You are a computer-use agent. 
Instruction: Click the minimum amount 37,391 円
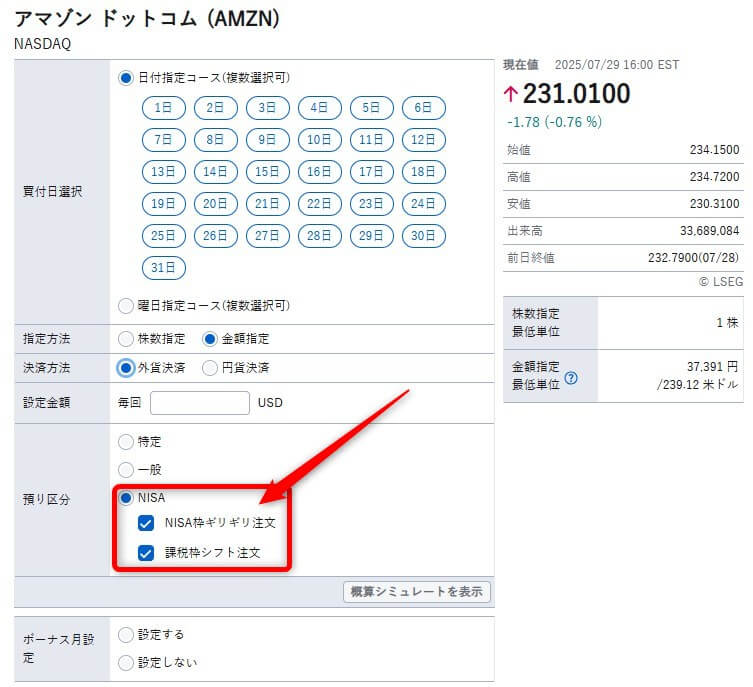click(x=712, y=367)
